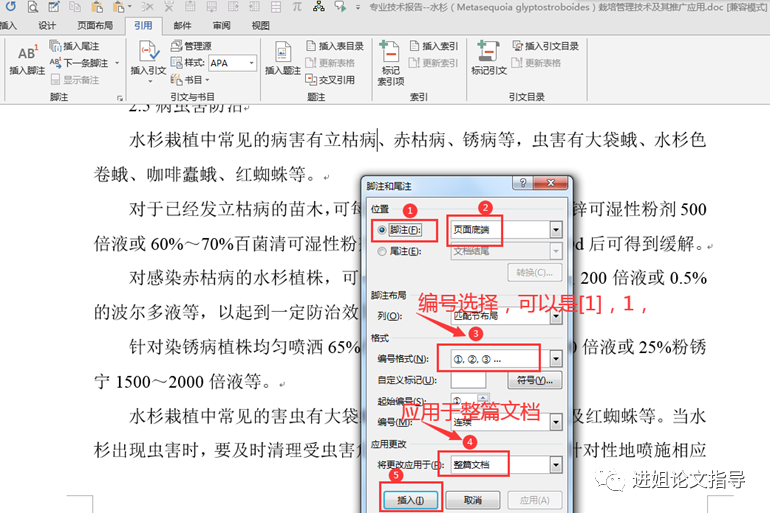Switch to the Design (设计) tab
The image size is (770, 513).
(x=47, y=26)
